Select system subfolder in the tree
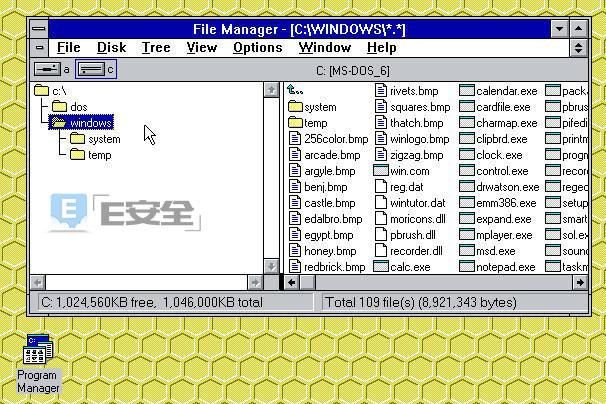Screen dimensions: 606x404 tap(95, 139)
